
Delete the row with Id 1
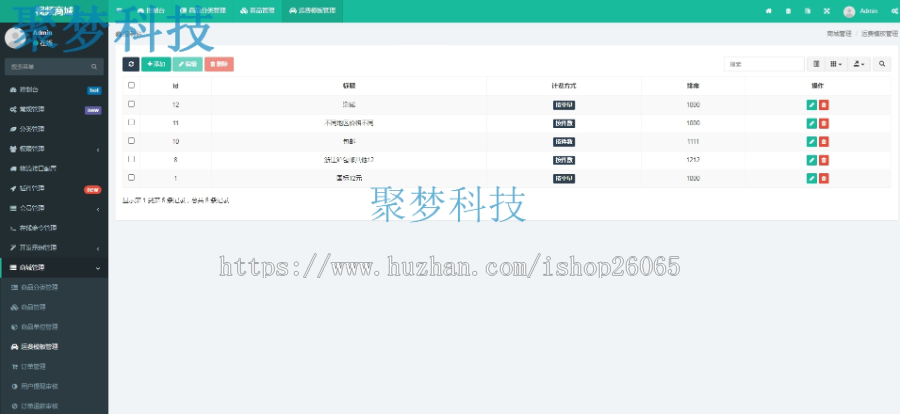pos(824,179)
